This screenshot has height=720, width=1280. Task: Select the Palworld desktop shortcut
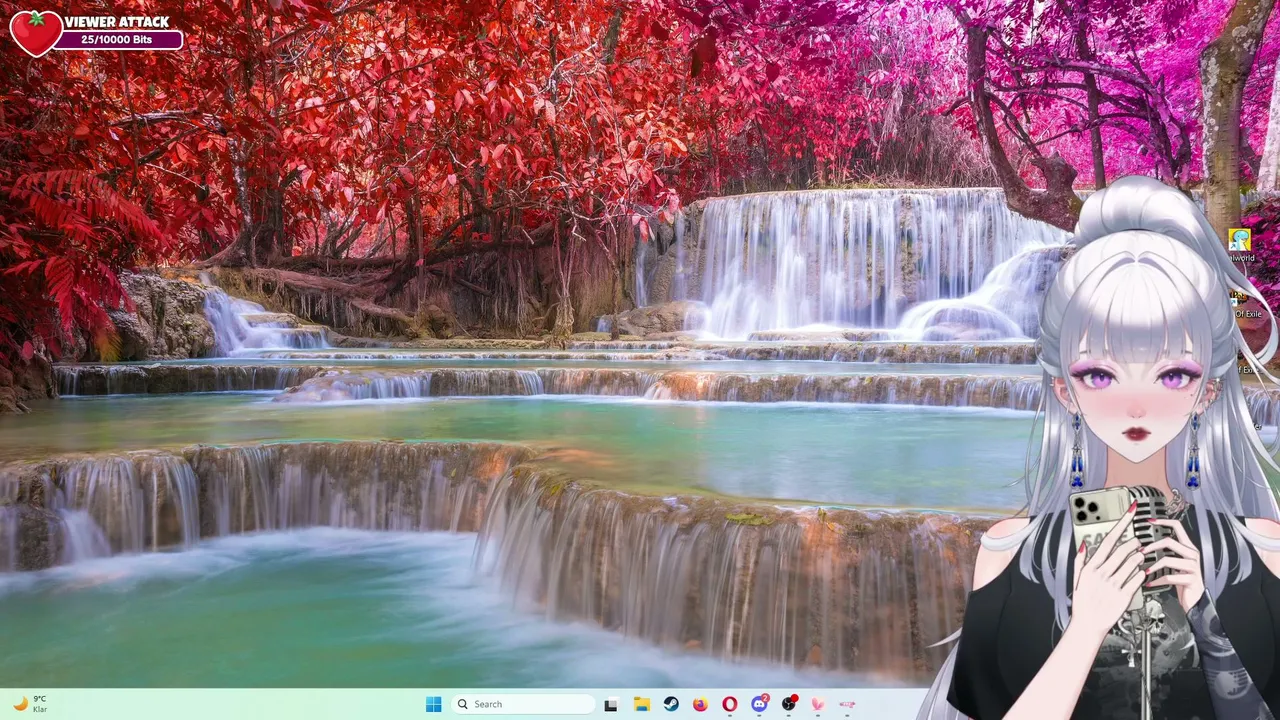pyautogui.click(x=1240, y=246)
